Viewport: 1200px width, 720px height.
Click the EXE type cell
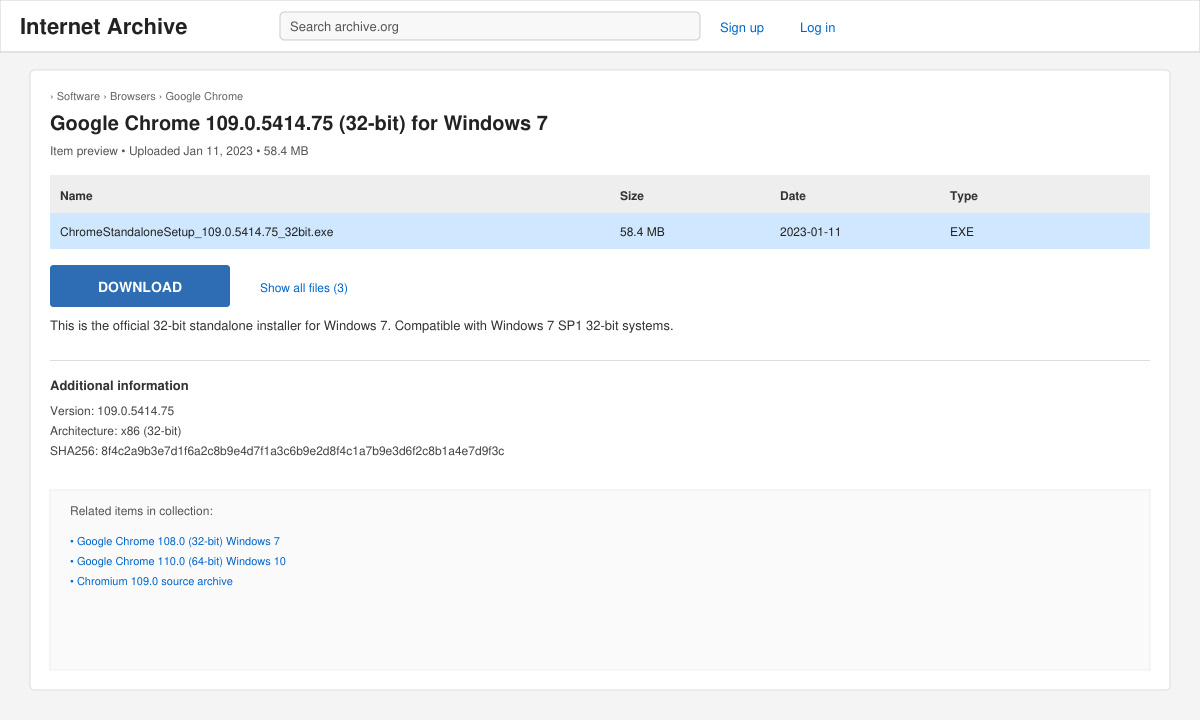click(x=962, y=231)
